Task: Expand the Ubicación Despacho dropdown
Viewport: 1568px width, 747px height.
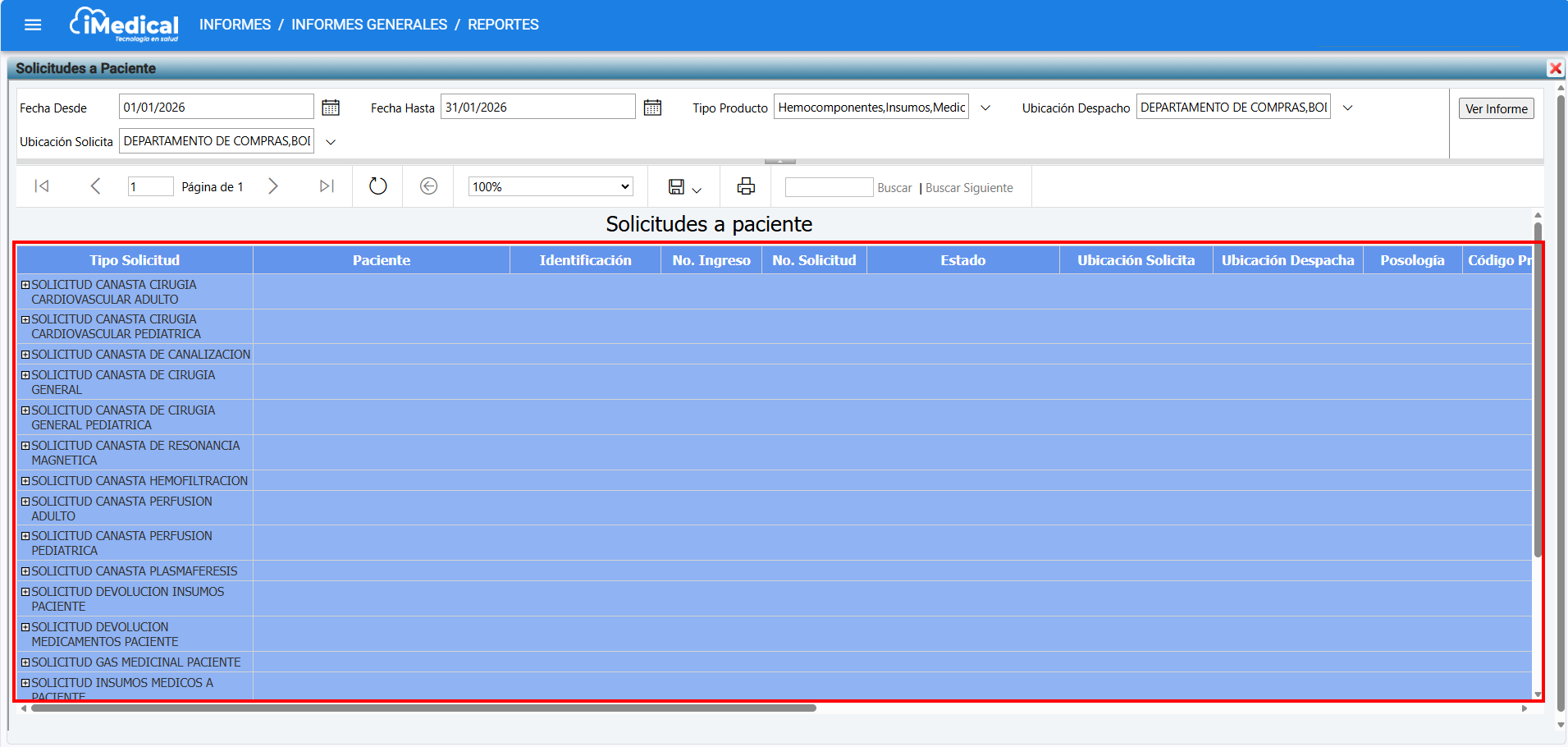Action: pos(1347,108)
